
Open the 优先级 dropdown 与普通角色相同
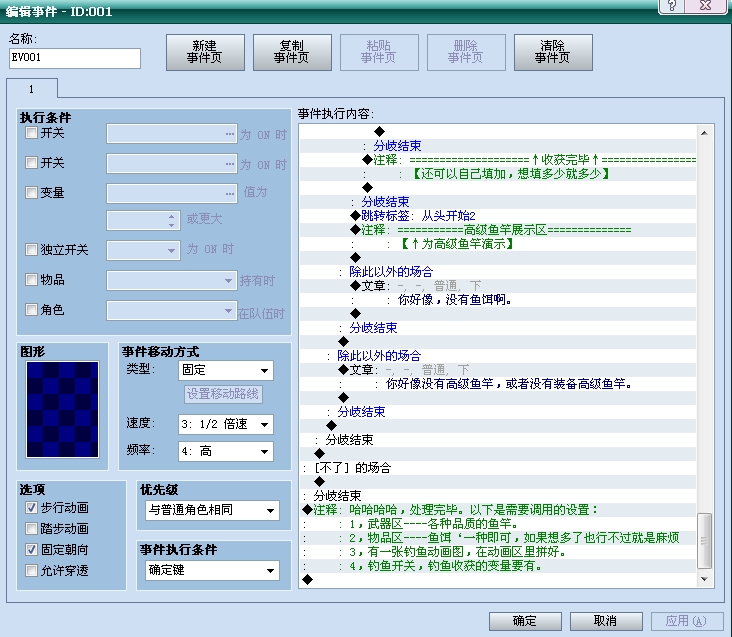212,510
